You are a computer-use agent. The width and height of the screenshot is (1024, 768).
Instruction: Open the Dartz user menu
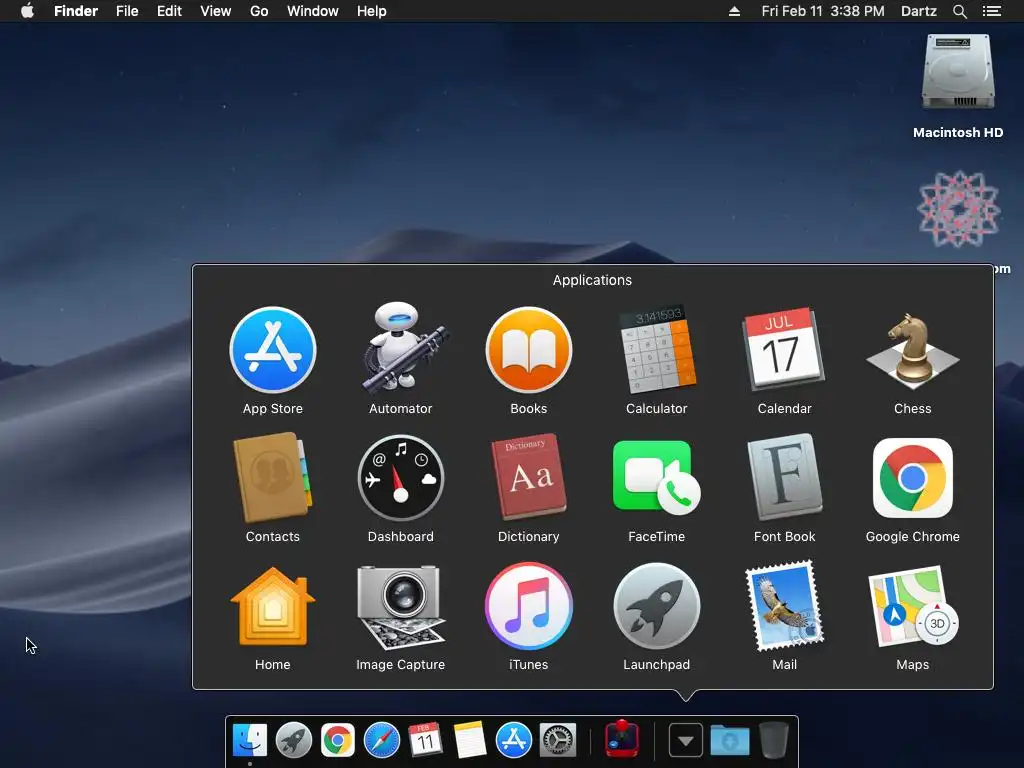pos(919,11)
